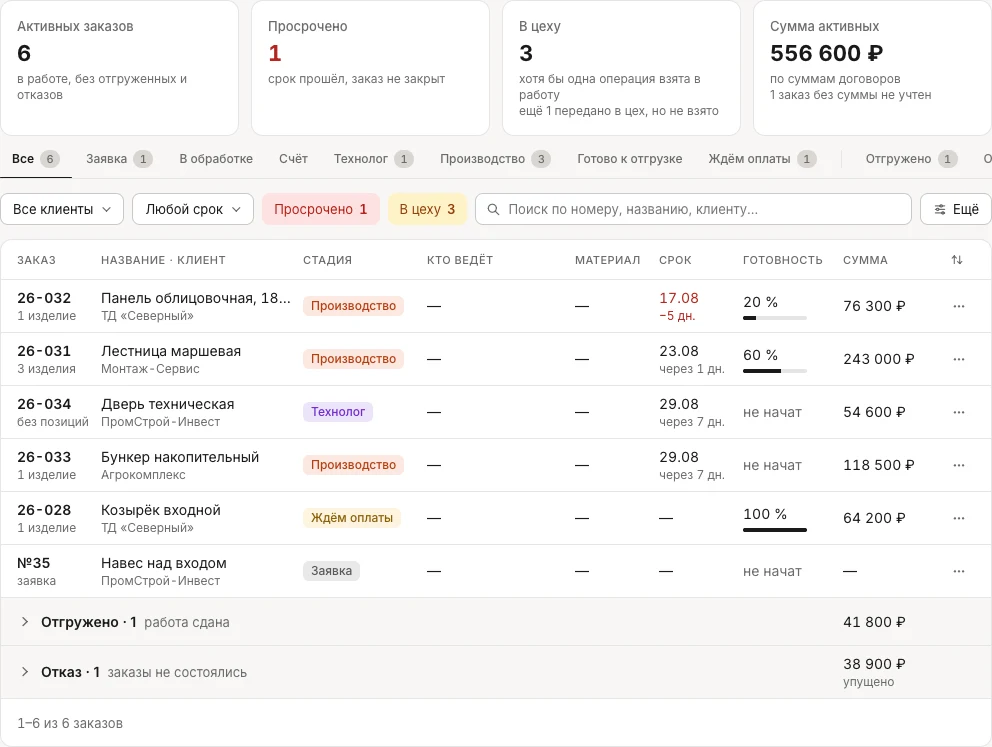Switch to the Отгружено tab
This screenshot has width=992, height=747.
click(911, 159)
